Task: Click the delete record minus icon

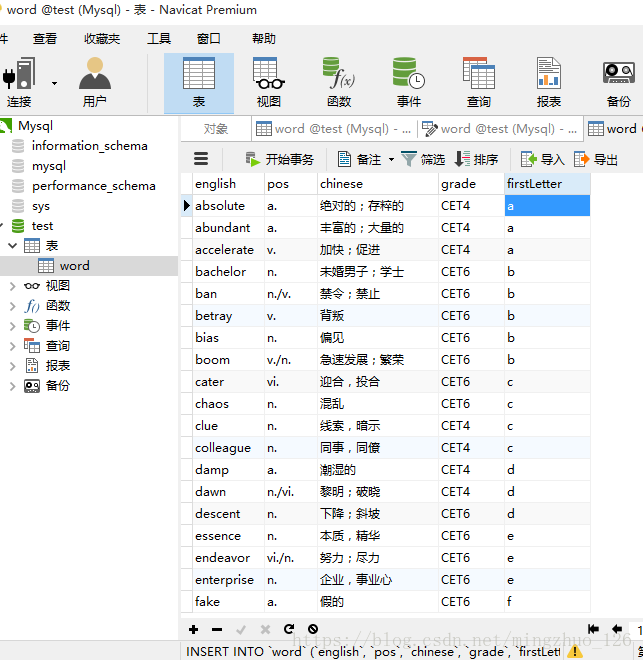Action: click(217, 630)
